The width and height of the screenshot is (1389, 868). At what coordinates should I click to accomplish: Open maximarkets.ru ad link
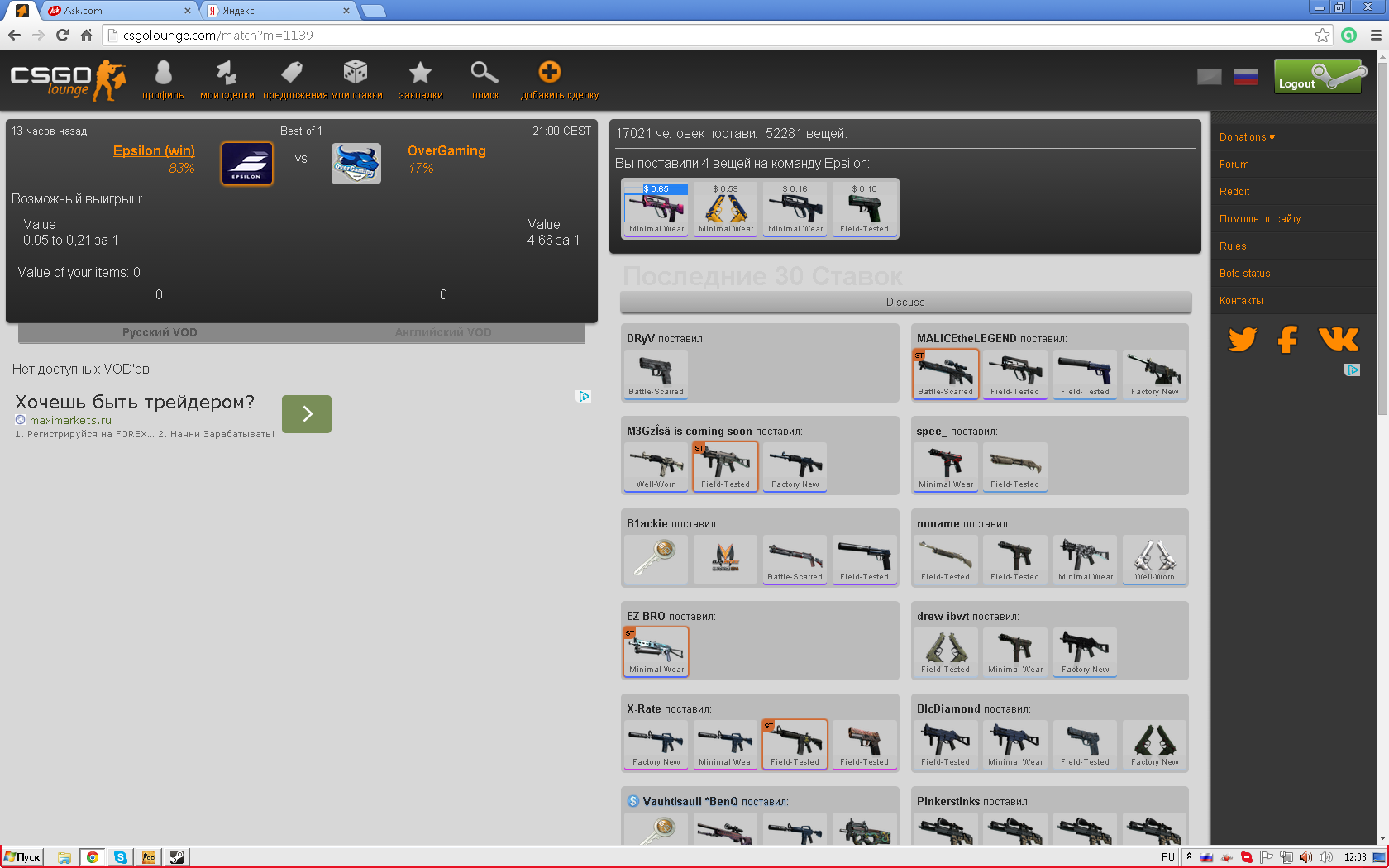click(x=70, y=420)
